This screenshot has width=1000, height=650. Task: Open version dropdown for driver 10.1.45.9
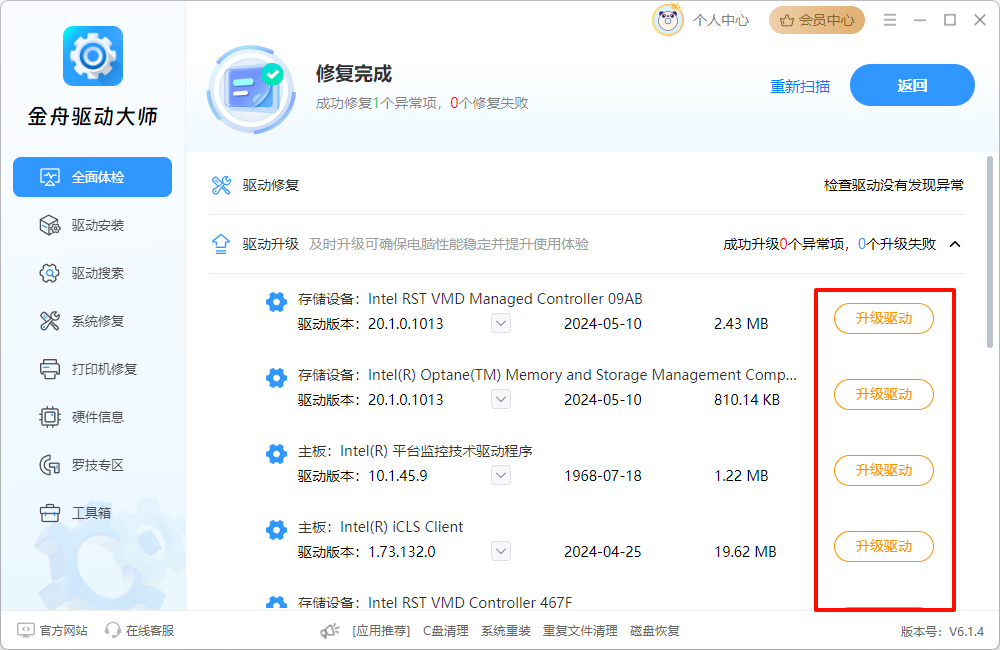pyautogui.click(x=501, y=476)
